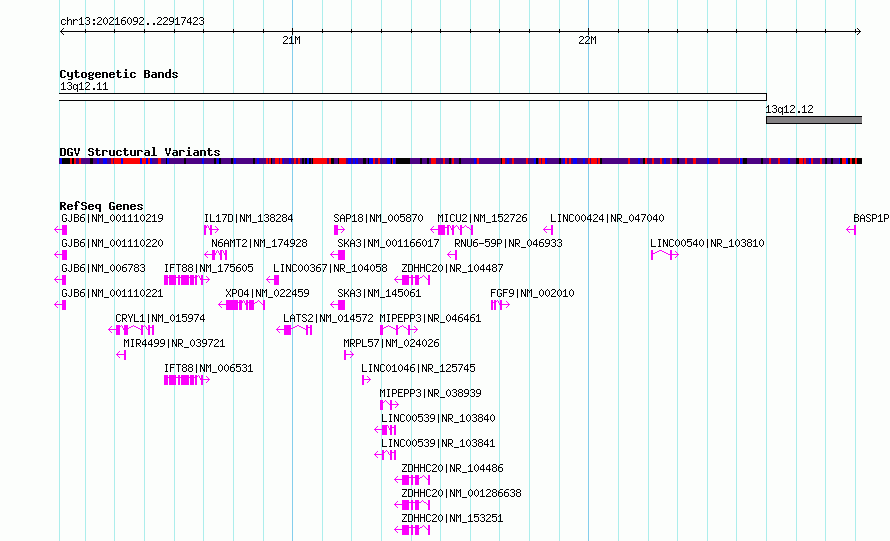Click the RNU6-59P|NR_046933 label text
The image size is (890, 541).
click(508, 244)
